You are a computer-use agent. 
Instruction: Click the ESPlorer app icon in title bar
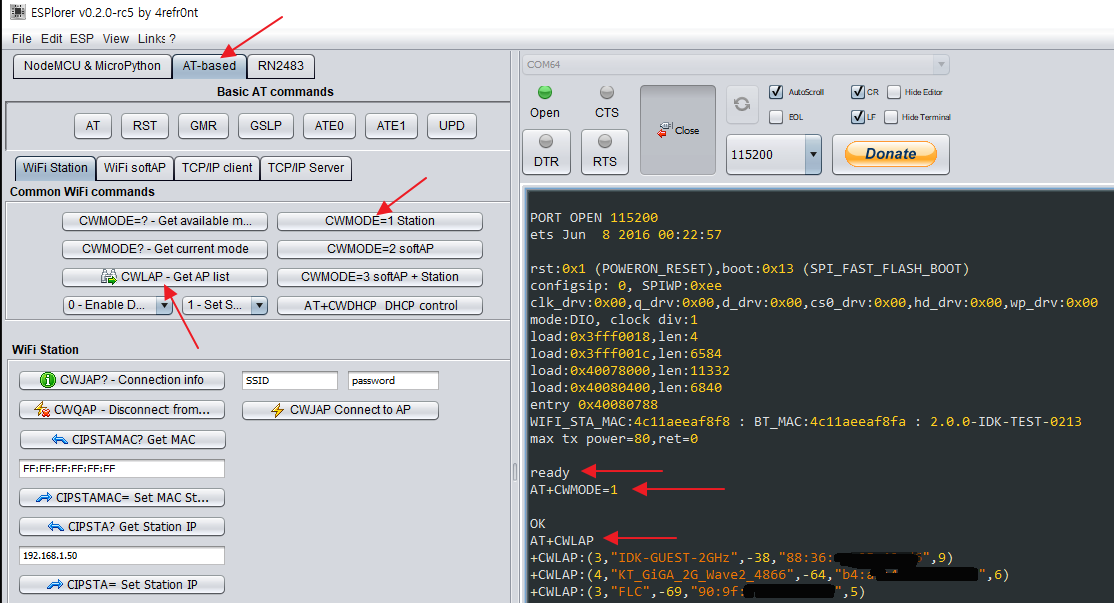coord(18,12)
